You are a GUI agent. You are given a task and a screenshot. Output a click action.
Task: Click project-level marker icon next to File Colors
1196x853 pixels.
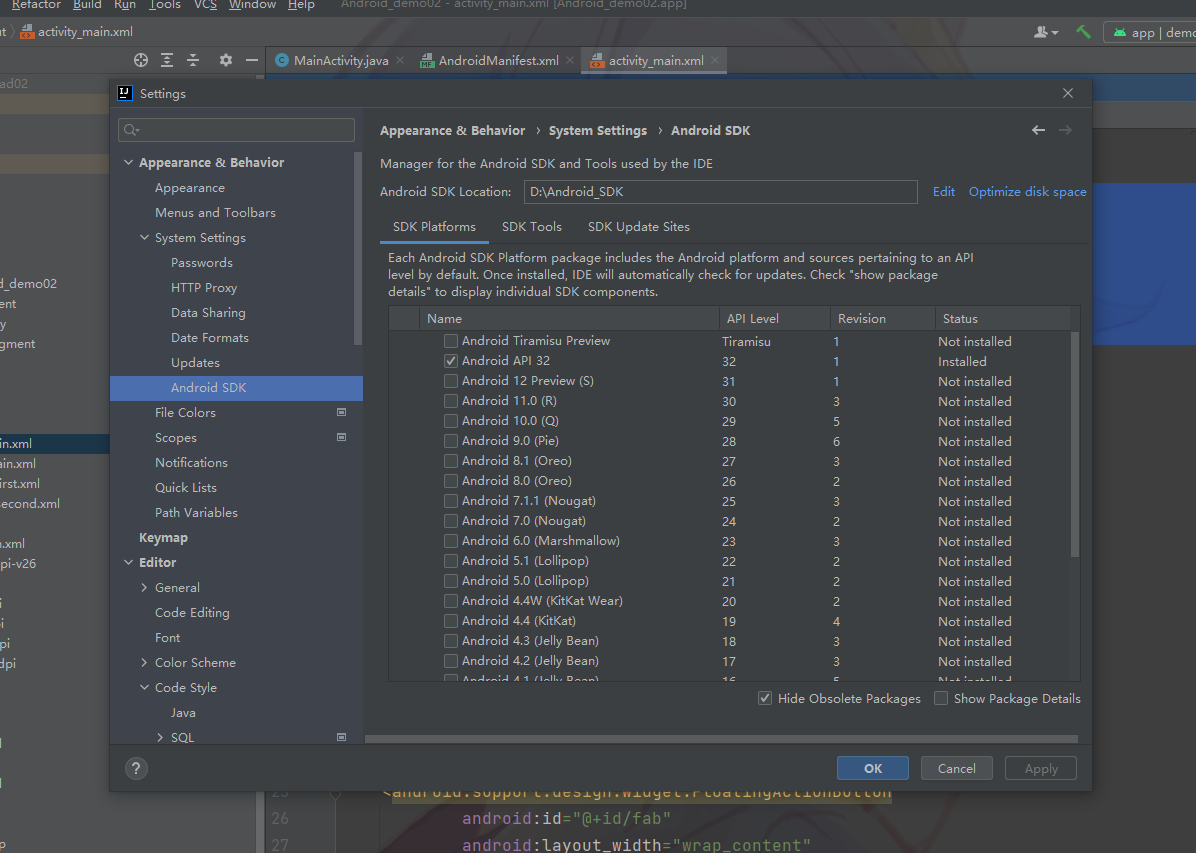click(342, 412)
